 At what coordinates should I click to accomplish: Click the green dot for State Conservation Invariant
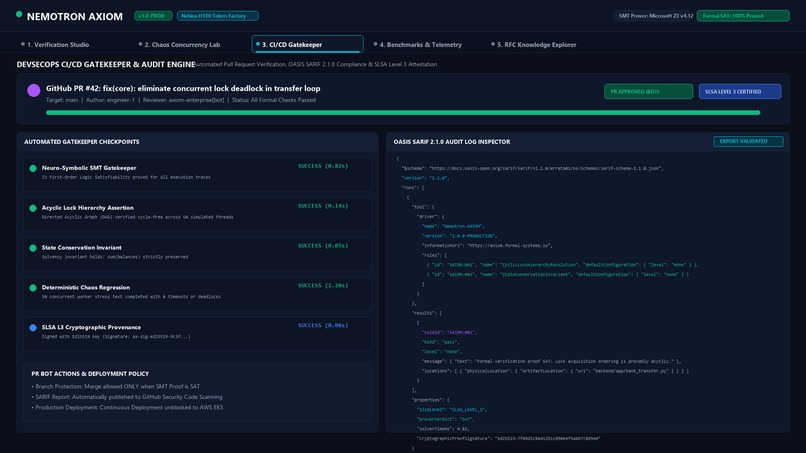click(x=33, y=248)
